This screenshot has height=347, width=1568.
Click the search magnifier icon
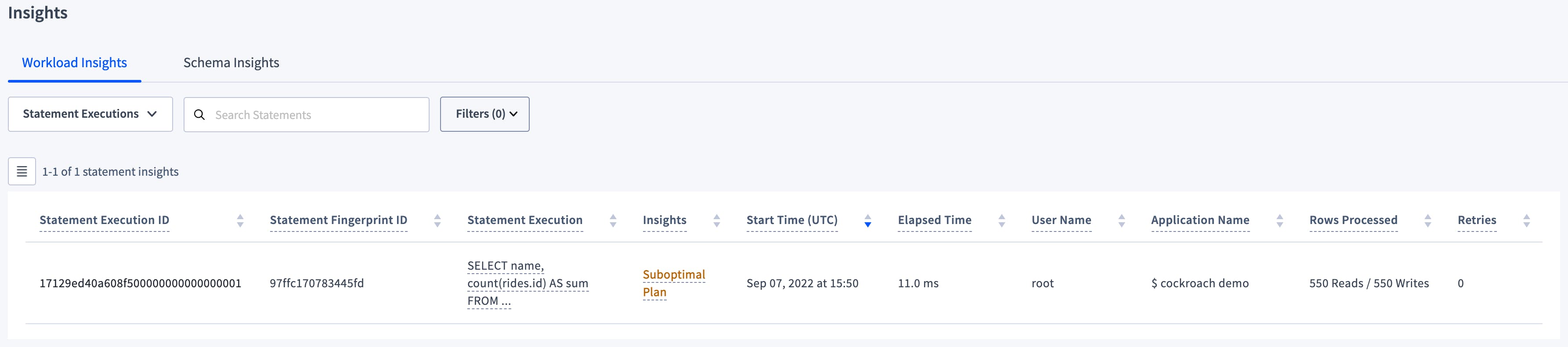pyautogui.click(x=199, y=115)
